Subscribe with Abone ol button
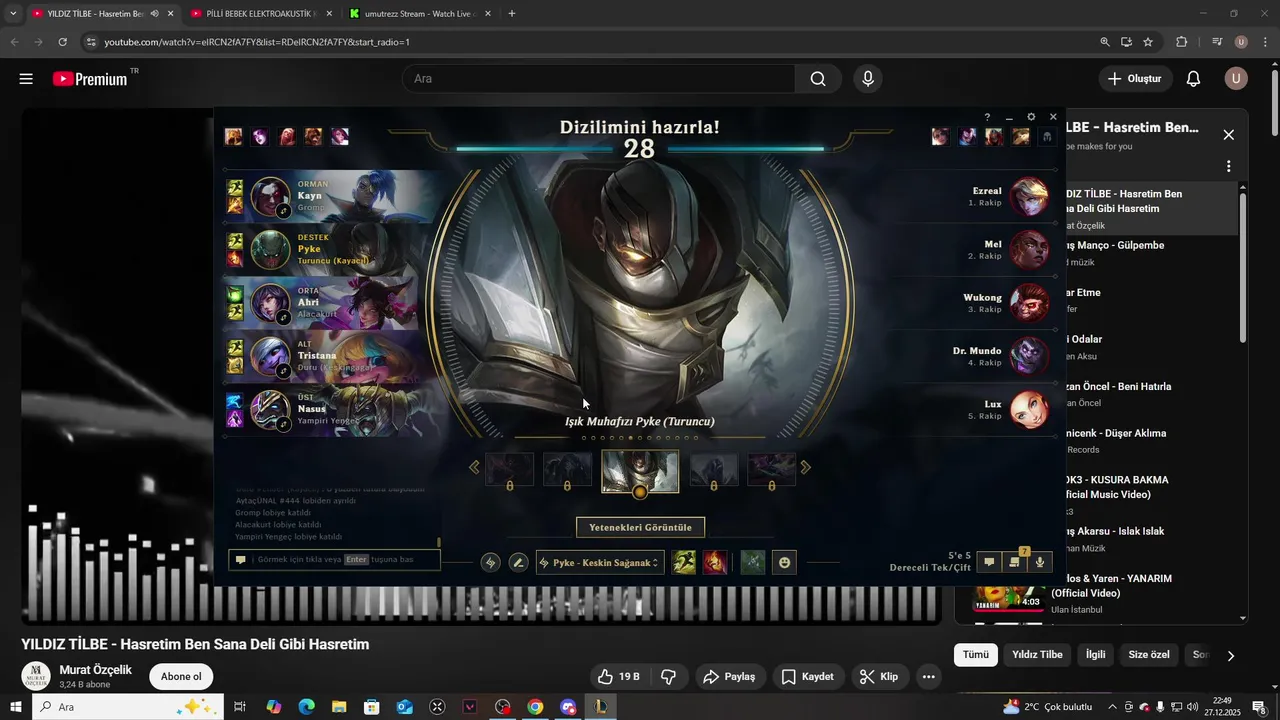The height and width of the screenshot is (720, 1280). pyautogui.click(x=181, y=677)
